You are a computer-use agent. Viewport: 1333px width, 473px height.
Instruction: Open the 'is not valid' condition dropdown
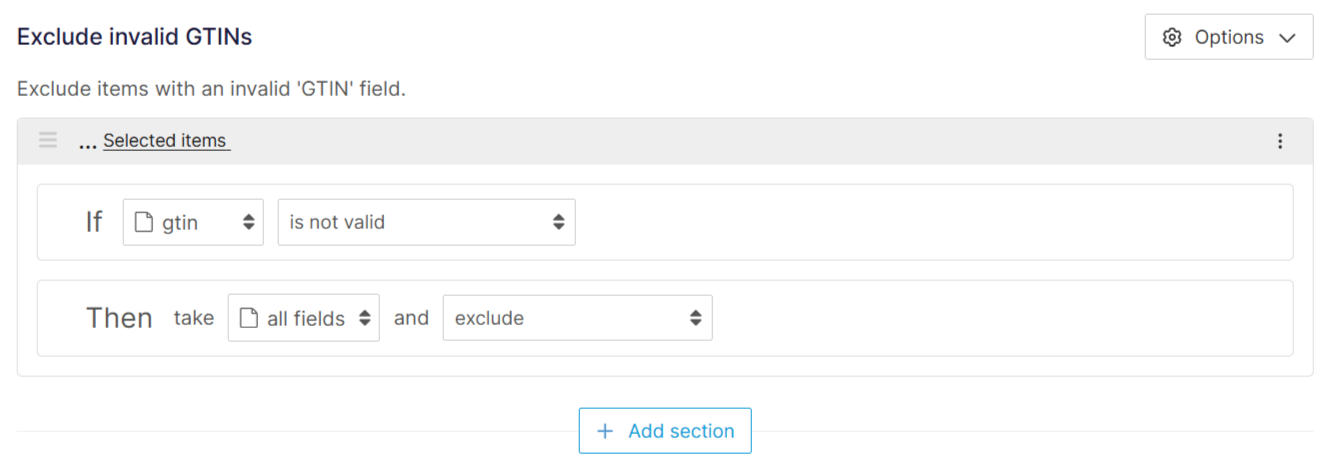point(426,222)
